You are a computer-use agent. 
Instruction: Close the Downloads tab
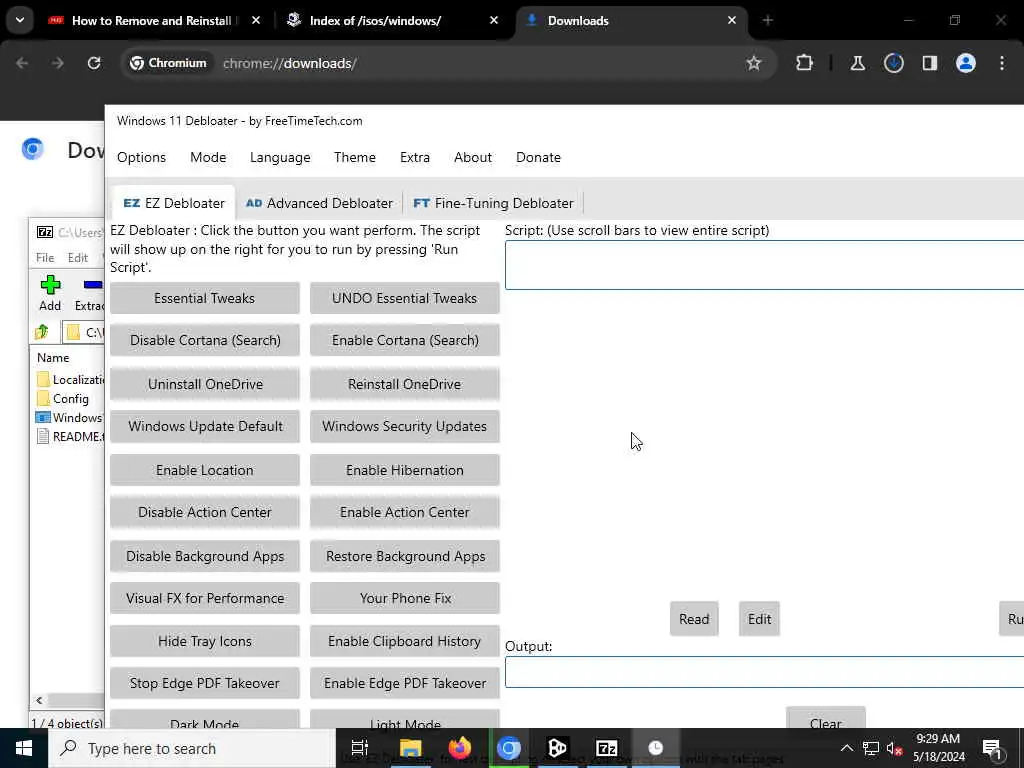(731, 20)
